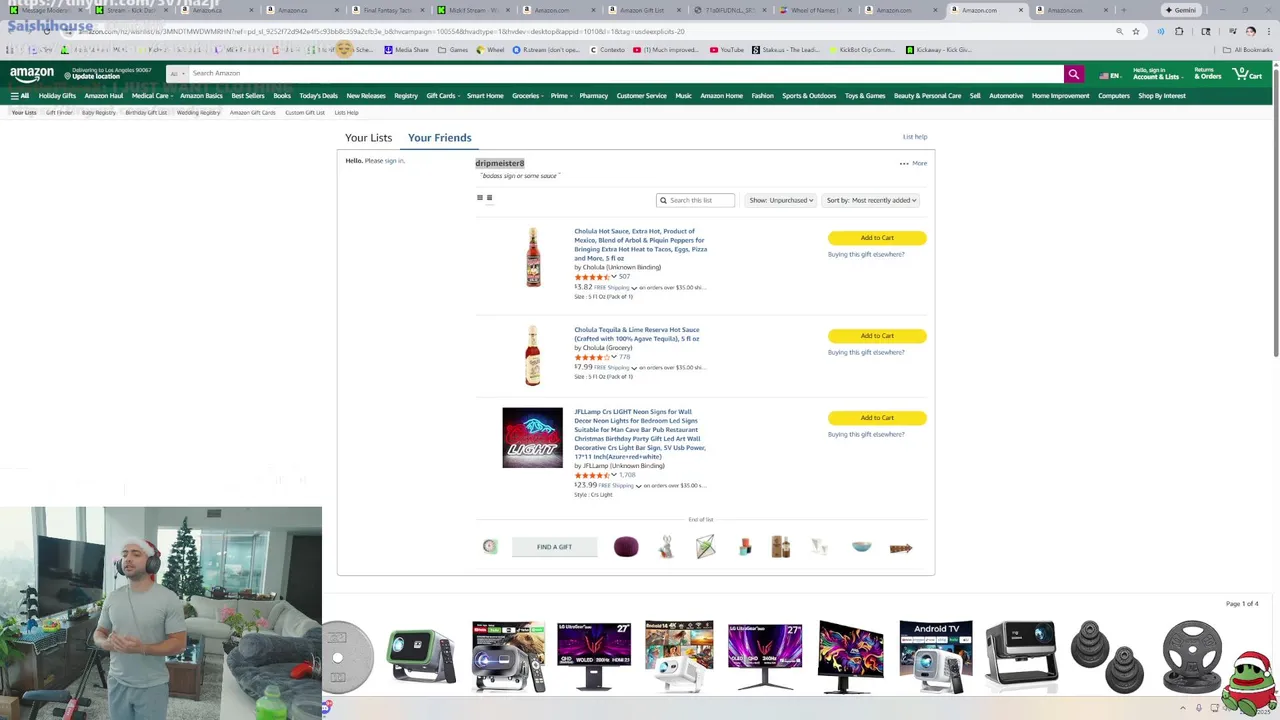Click the Page 1 of 4 indicator
This screenshot has width=1280, height=720.
pos(1242,604)
